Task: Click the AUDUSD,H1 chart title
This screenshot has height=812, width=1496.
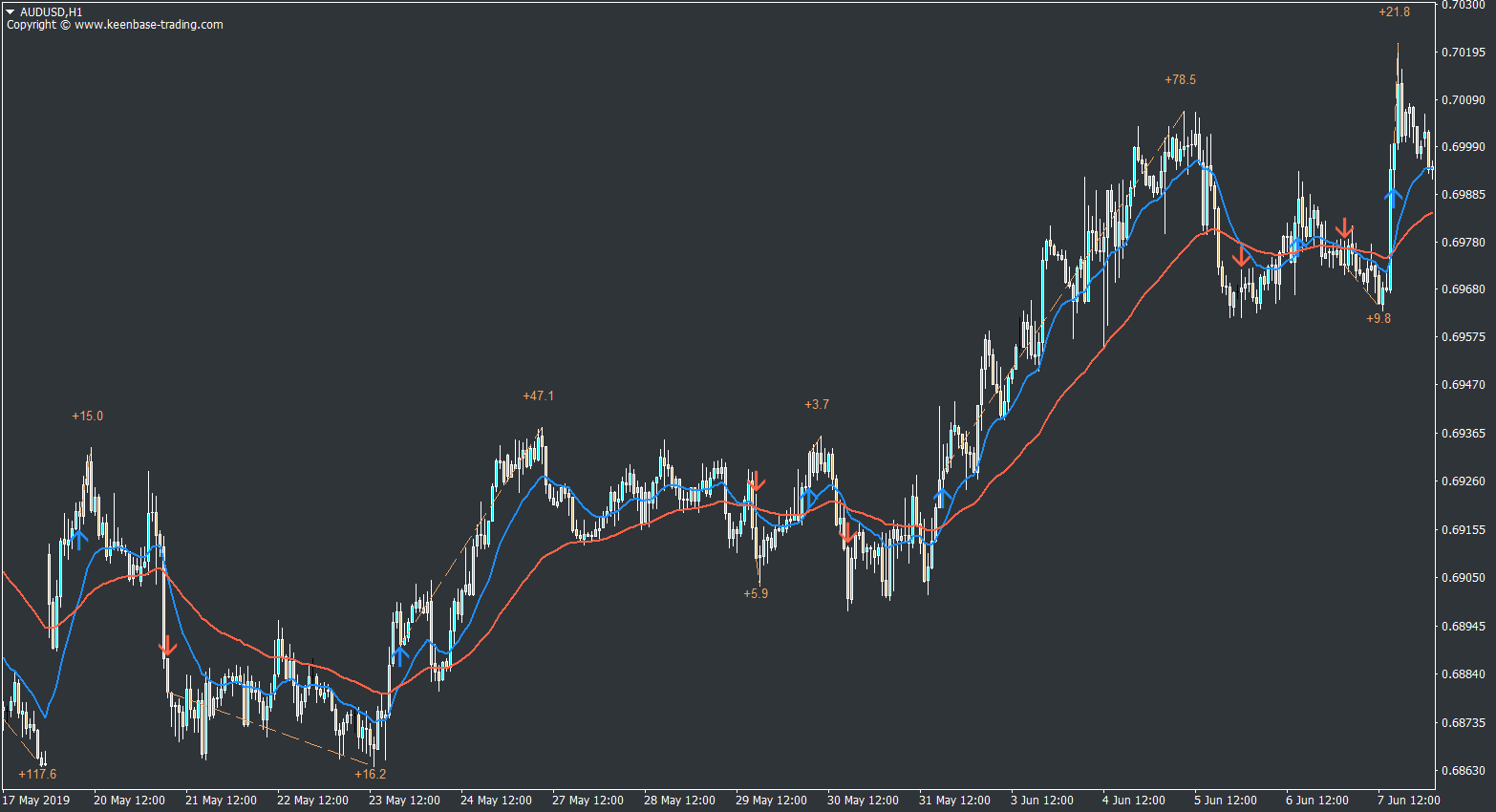Action: pyautogui.click(x=51, y=12)
